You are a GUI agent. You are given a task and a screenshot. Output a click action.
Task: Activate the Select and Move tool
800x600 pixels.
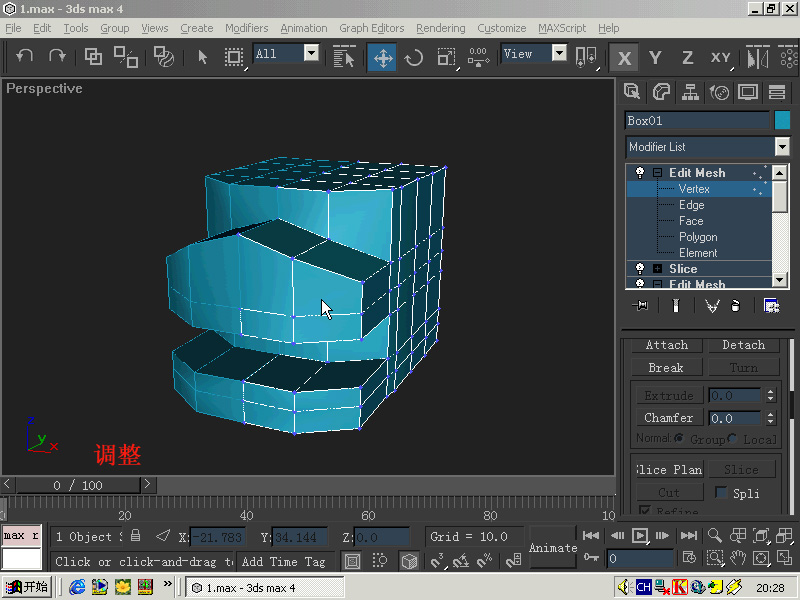coord(383,57)
